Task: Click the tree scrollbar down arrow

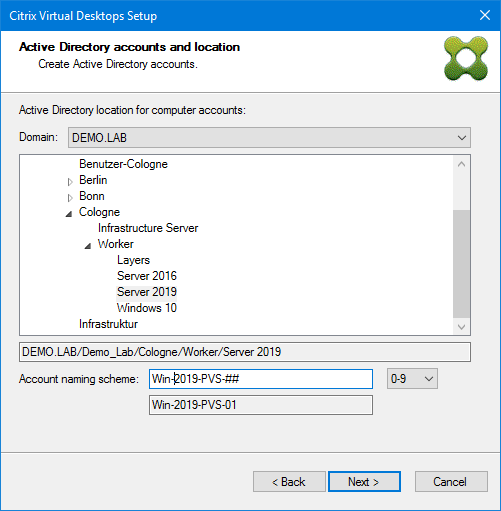Action: coord(462,327)
